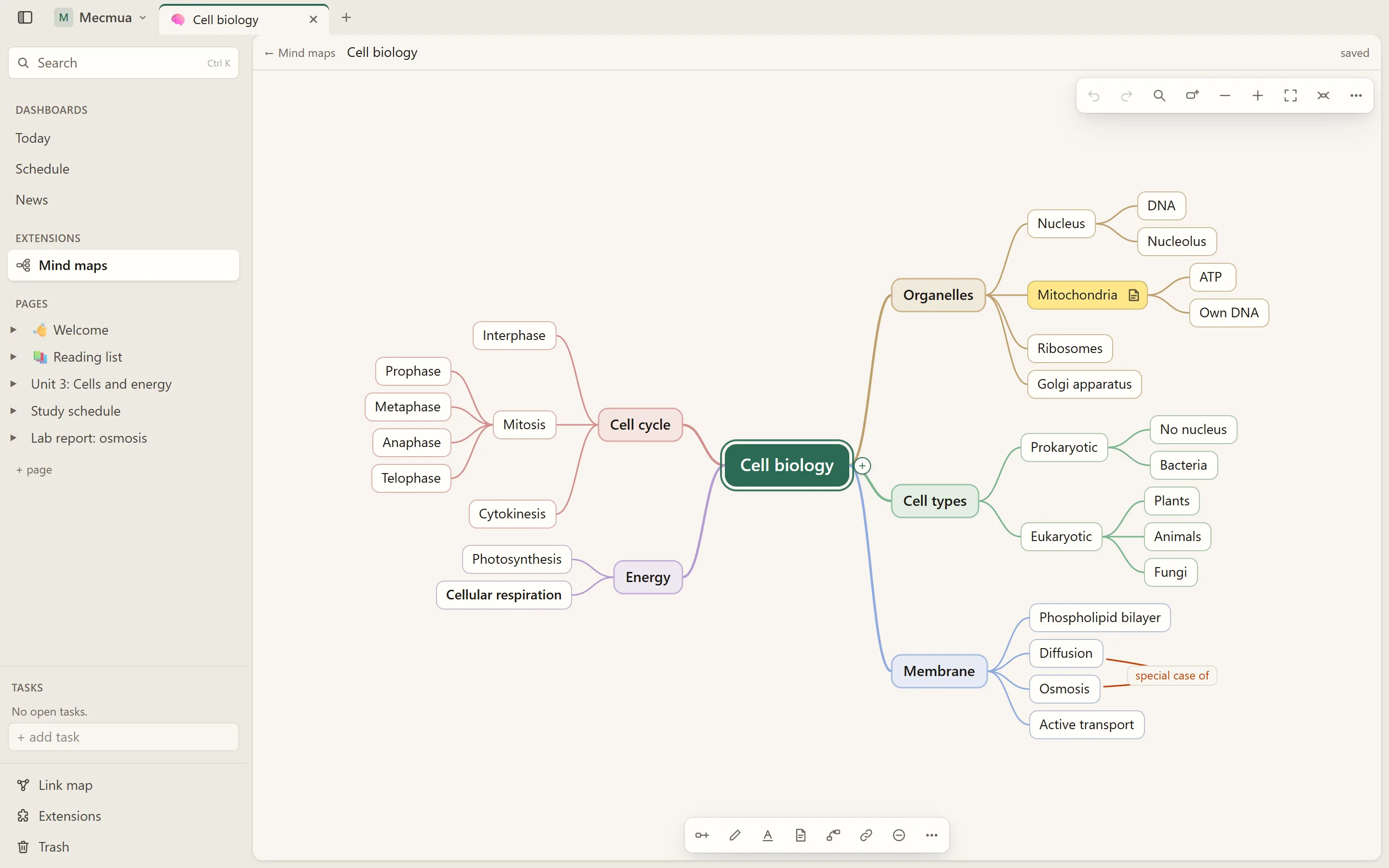This screenshot has height=868, width=1389.
Task: Select the Mind maps extension
Action: pos(123,265)
